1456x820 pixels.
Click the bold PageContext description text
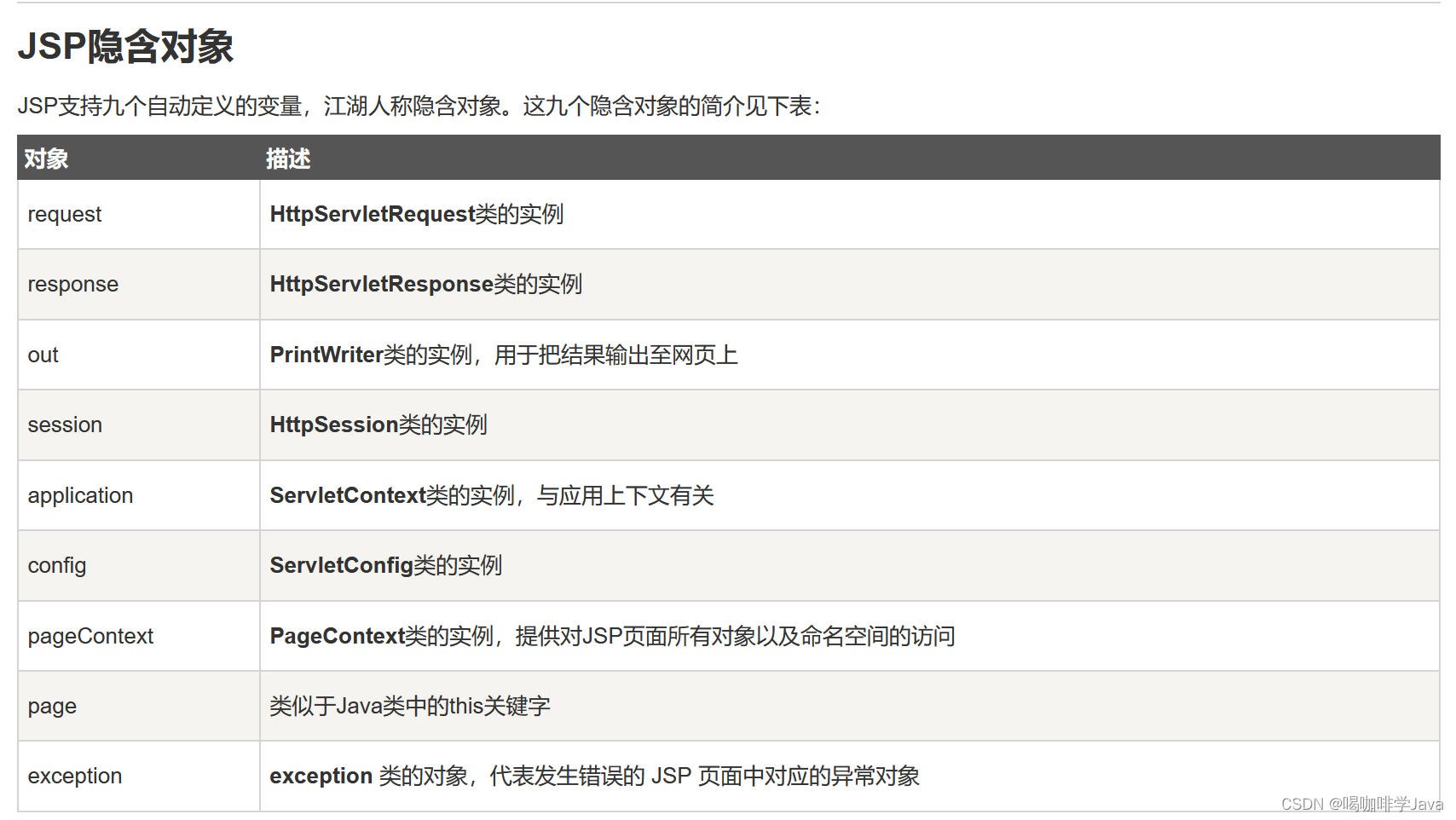336,636
